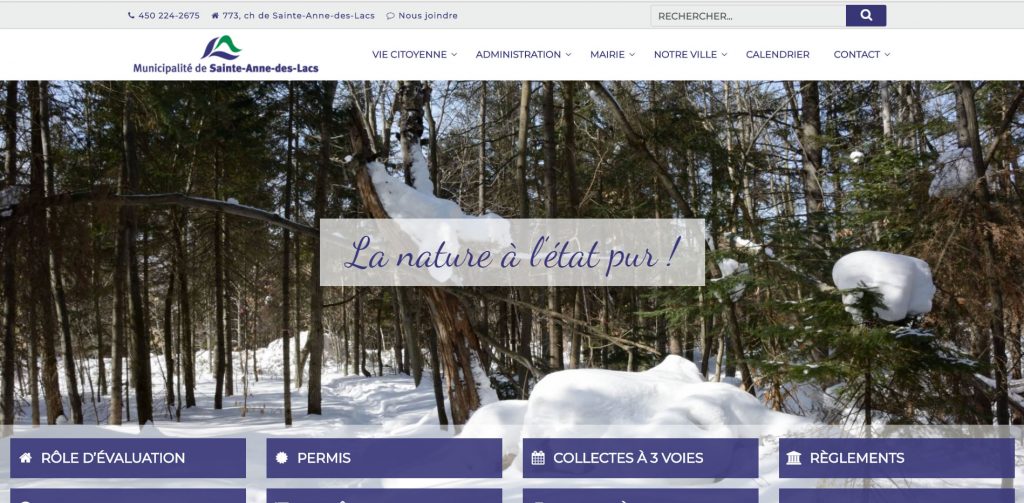Viewport: 1024px width, 503px height.
Task: Expand the Notre ville menu arrow
Action: point(724,55)
